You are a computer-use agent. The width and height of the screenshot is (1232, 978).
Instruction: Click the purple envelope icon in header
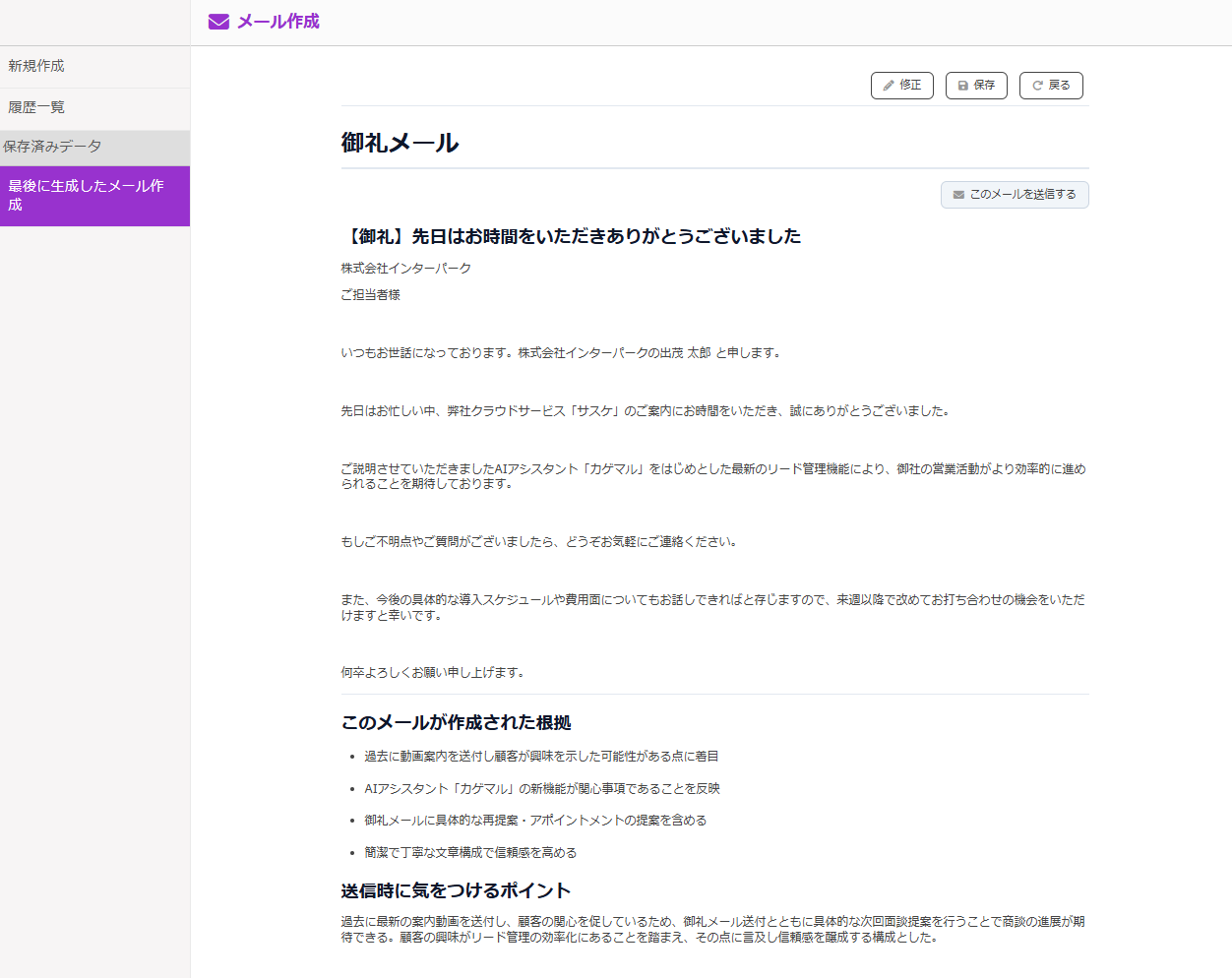click(218, 22)
